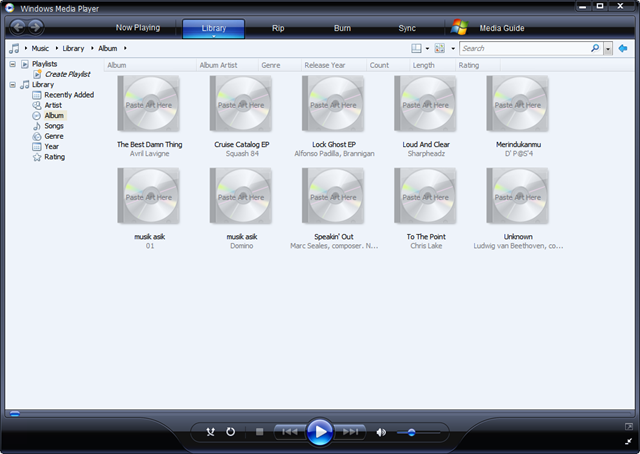Go forward with the Forward arrow button
640x454 pixels.
click(x=36, y=27)
